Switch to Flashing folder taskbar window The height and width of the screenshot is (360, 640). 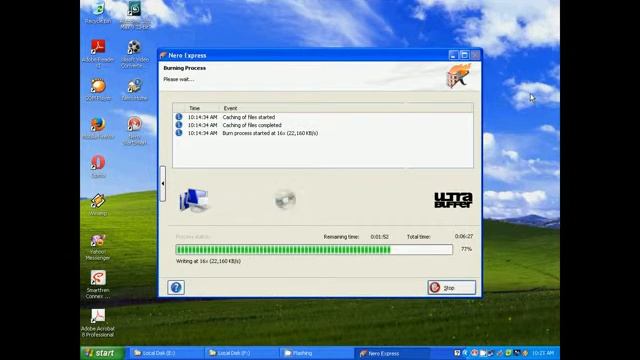(x=316, y=353)
